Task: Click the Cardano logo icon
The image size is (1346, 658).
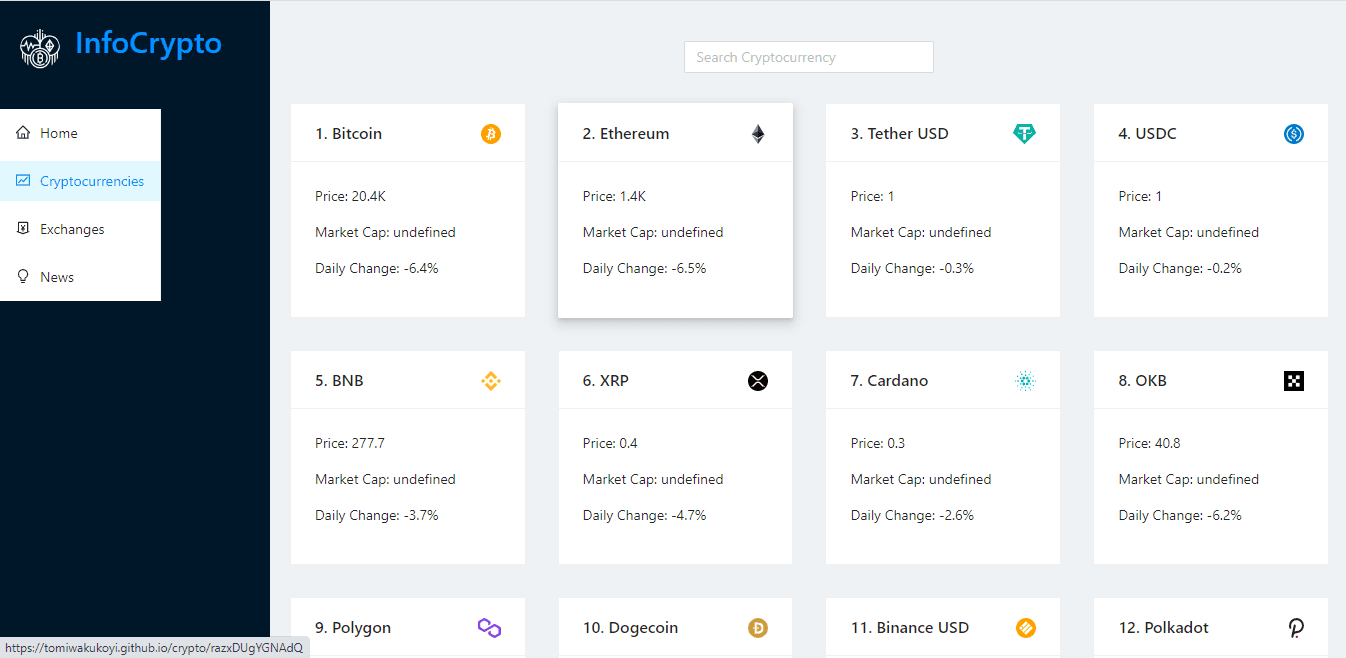Action: click(1025, 381)
